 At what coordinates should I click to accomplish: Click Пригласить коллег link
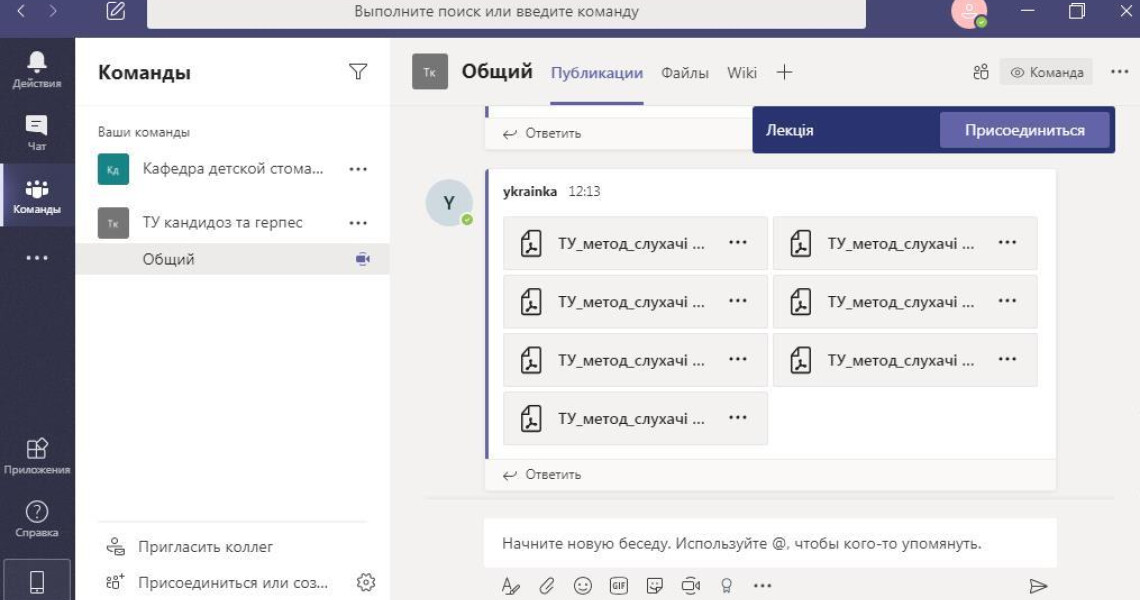(205, 547)
